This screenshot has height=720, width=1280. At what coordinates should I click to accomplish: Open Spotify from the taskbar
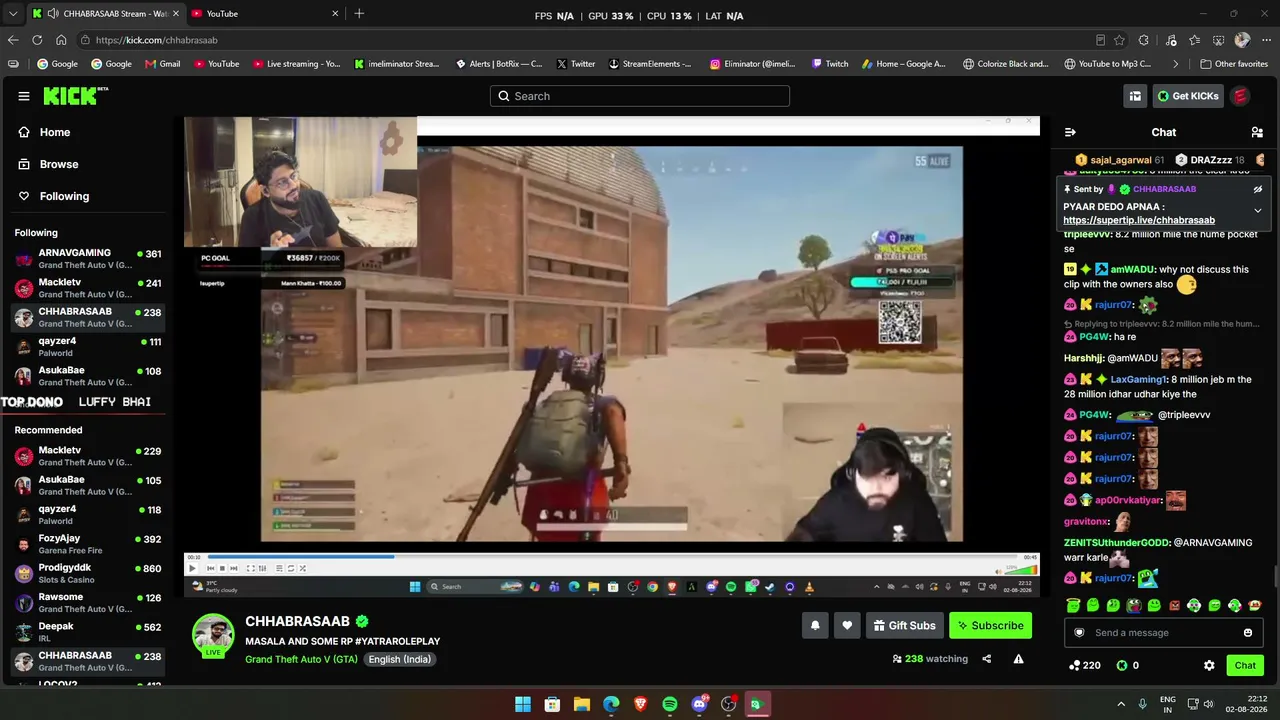tap(670, 704)
